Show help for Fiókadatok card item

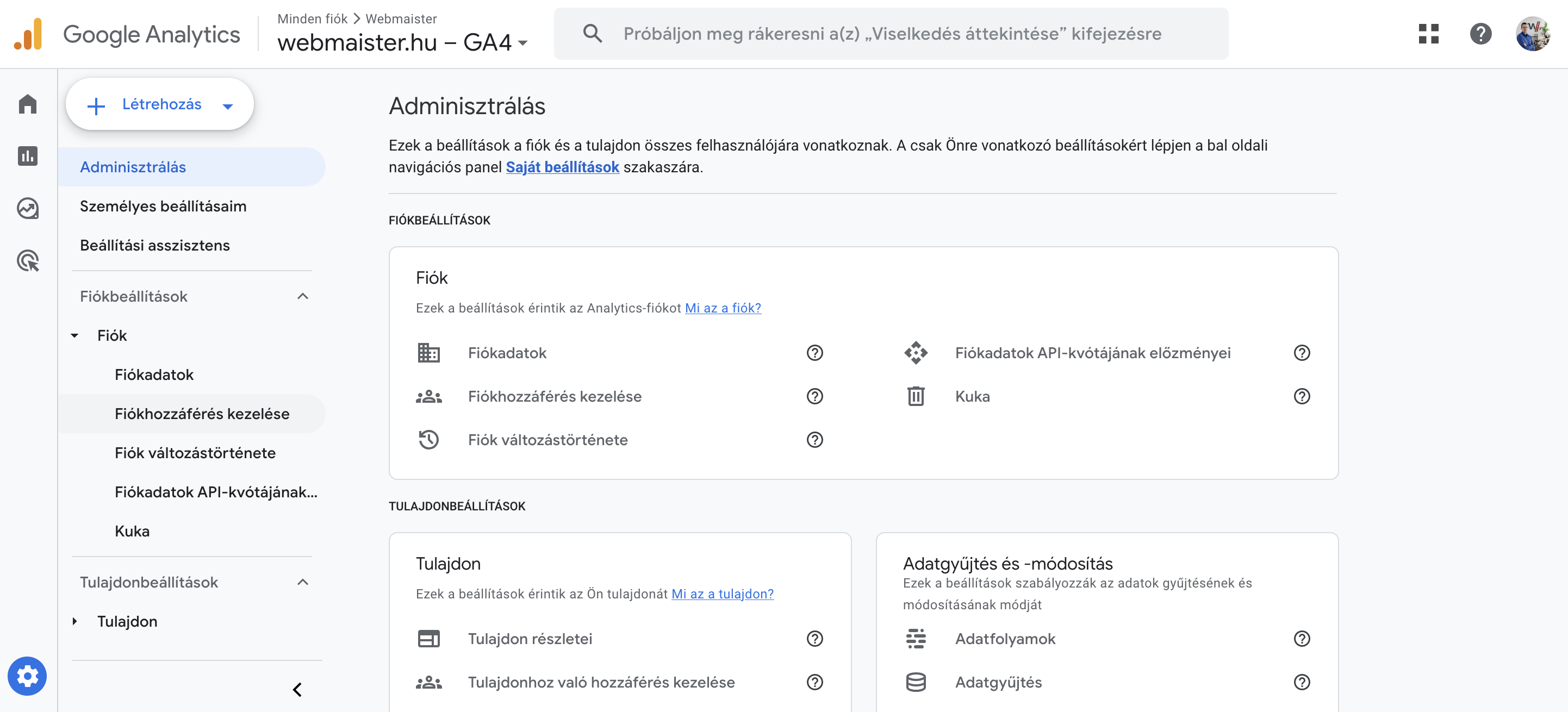(x=814, y=353)
